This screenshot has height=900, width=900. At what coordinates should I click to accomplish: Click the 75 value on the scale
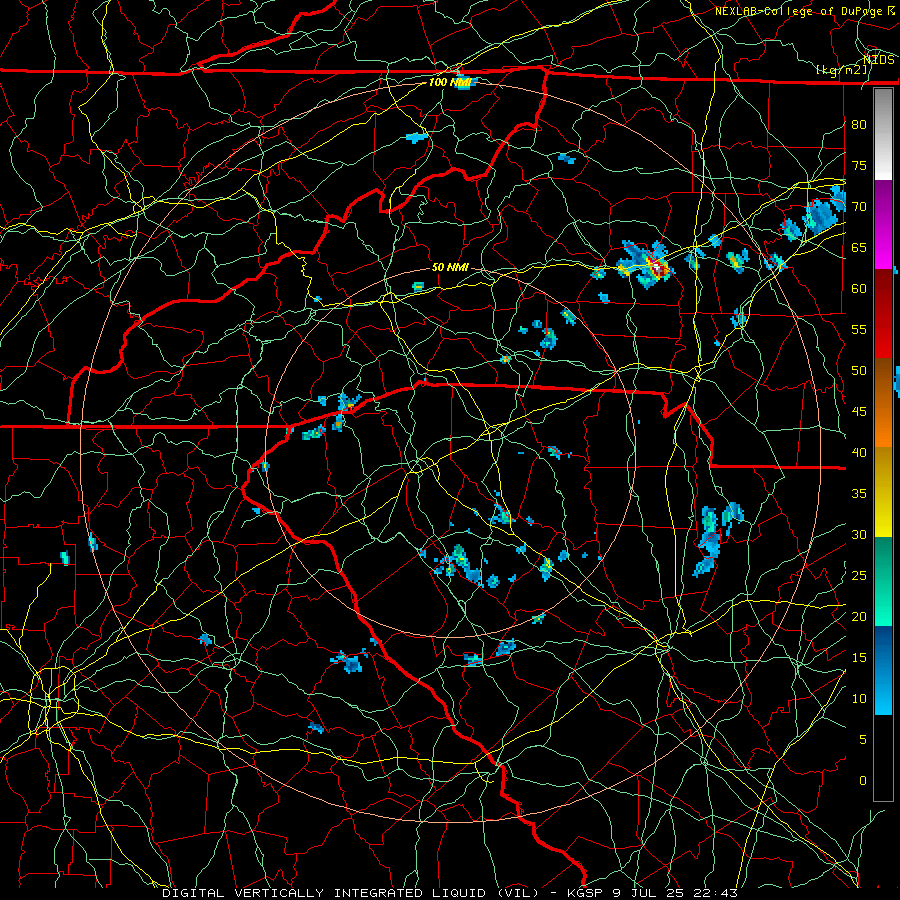coord(859,165)
